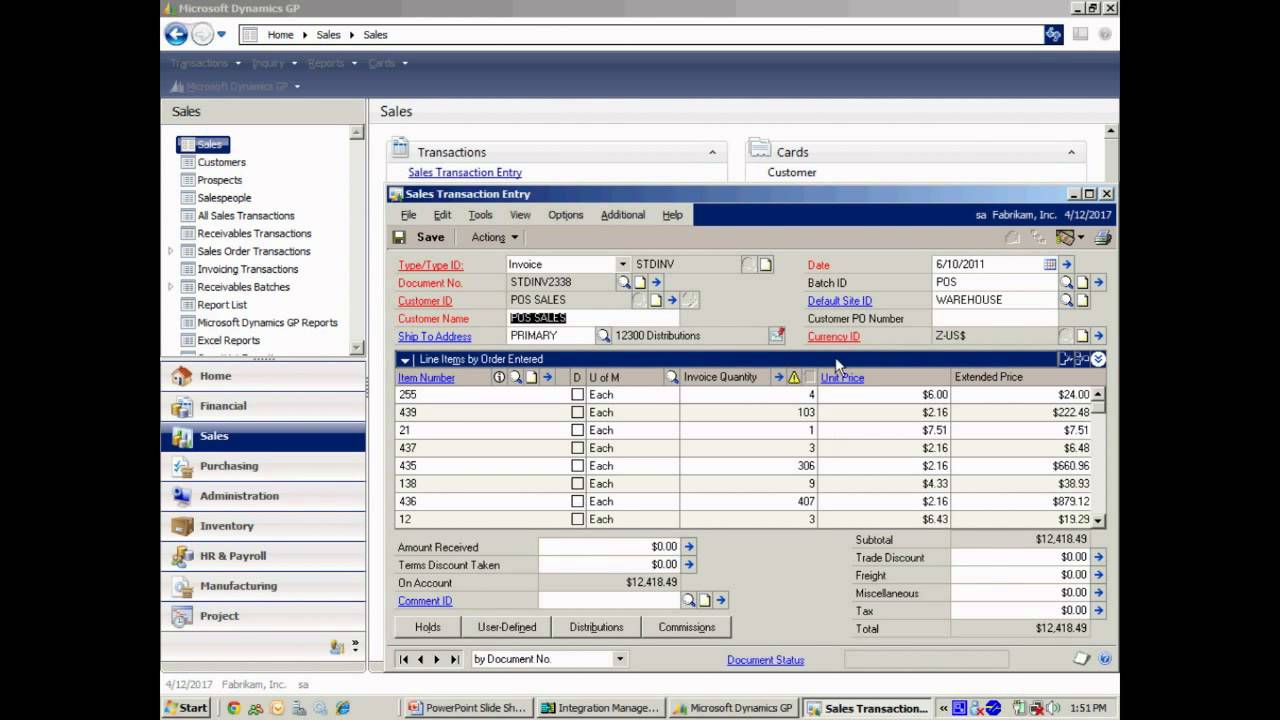Click Document No. lookup magnifier
This screenshot has height=720, width=1280.
[x=625, y=282]
